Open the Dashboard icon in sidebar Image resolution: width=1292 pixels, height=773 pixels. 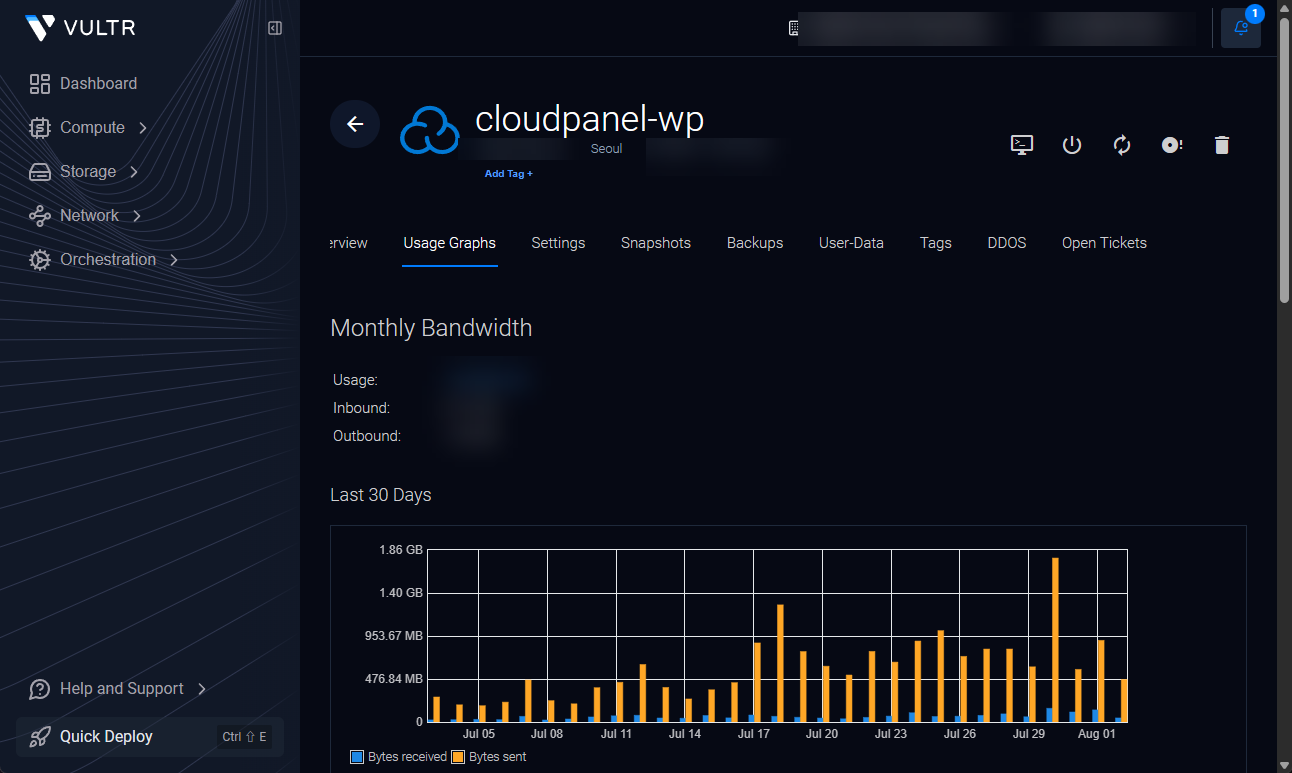coord(40,84)
